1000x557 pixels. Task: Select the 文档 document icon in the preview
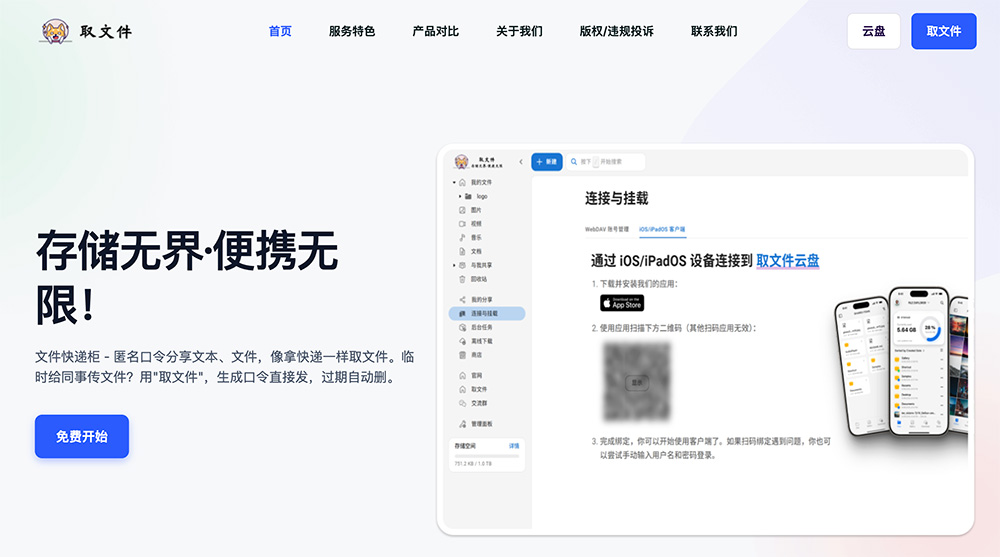pos(462,251)
